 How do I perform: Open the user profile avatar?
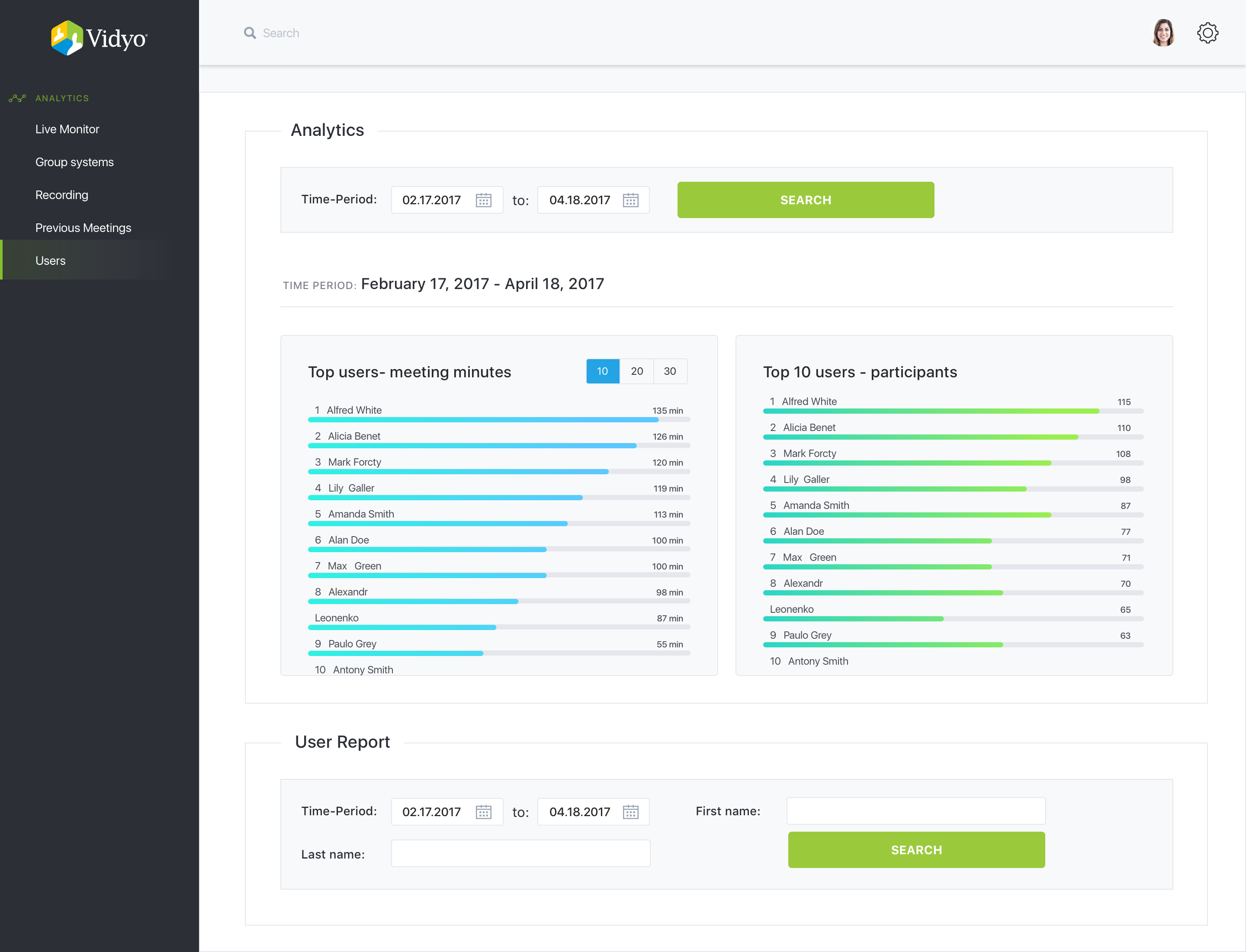point(1163,33)
